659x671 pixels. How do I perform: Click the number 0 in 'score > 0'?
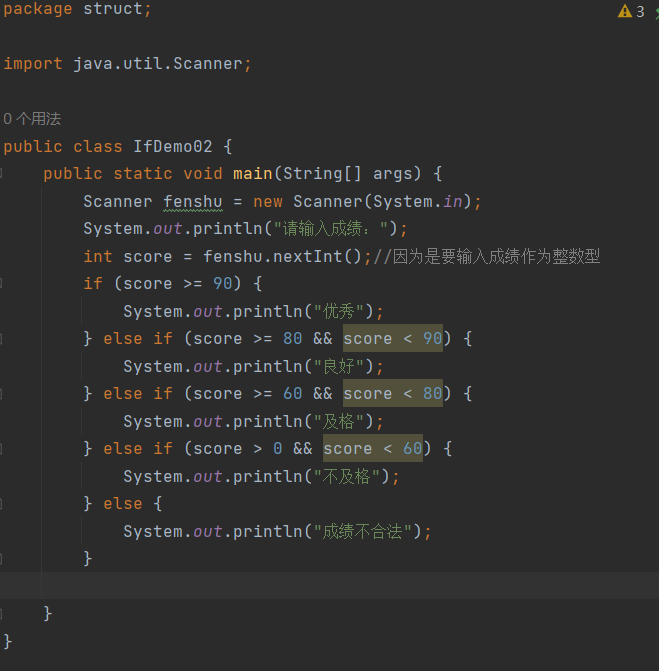[277, 448]
